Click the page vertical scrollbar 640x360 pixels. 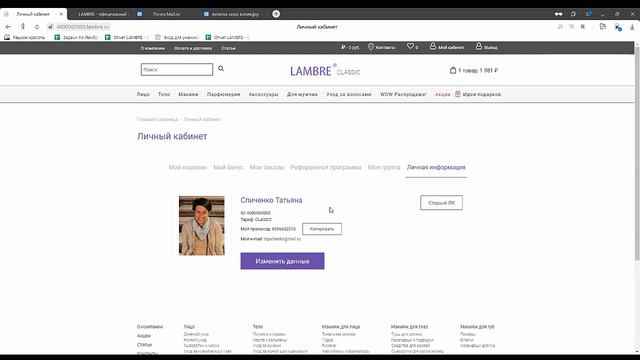tap(637, 153)
